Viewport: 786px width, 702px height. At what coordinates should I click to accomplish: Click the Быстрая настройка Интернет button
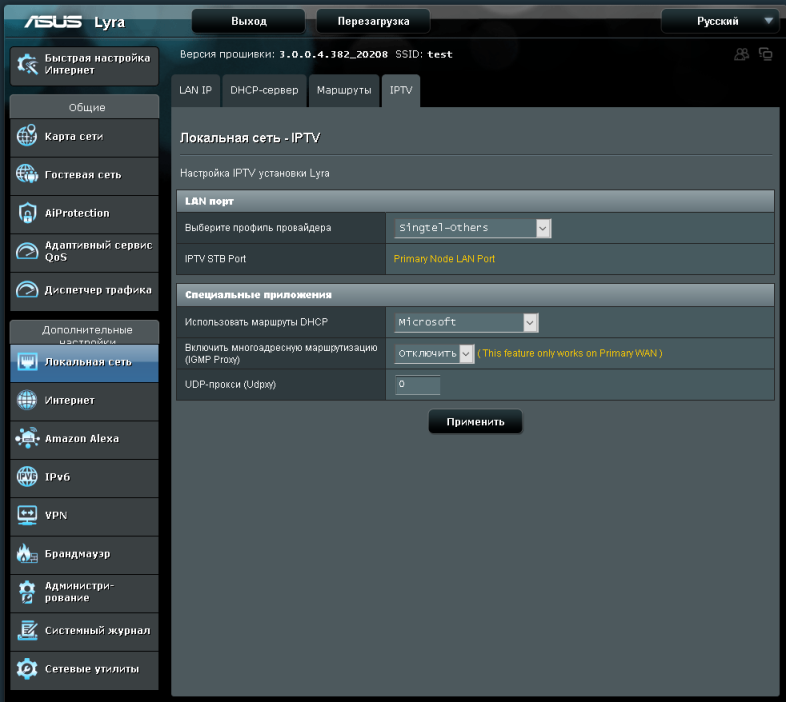click(x=84, y=65)
